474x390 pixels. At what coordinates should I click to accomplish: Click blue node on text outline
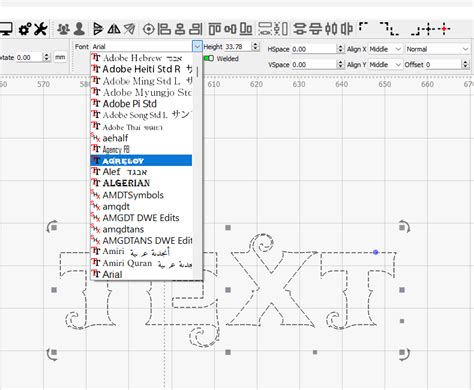pyautogui.click(x=376, y=252)
